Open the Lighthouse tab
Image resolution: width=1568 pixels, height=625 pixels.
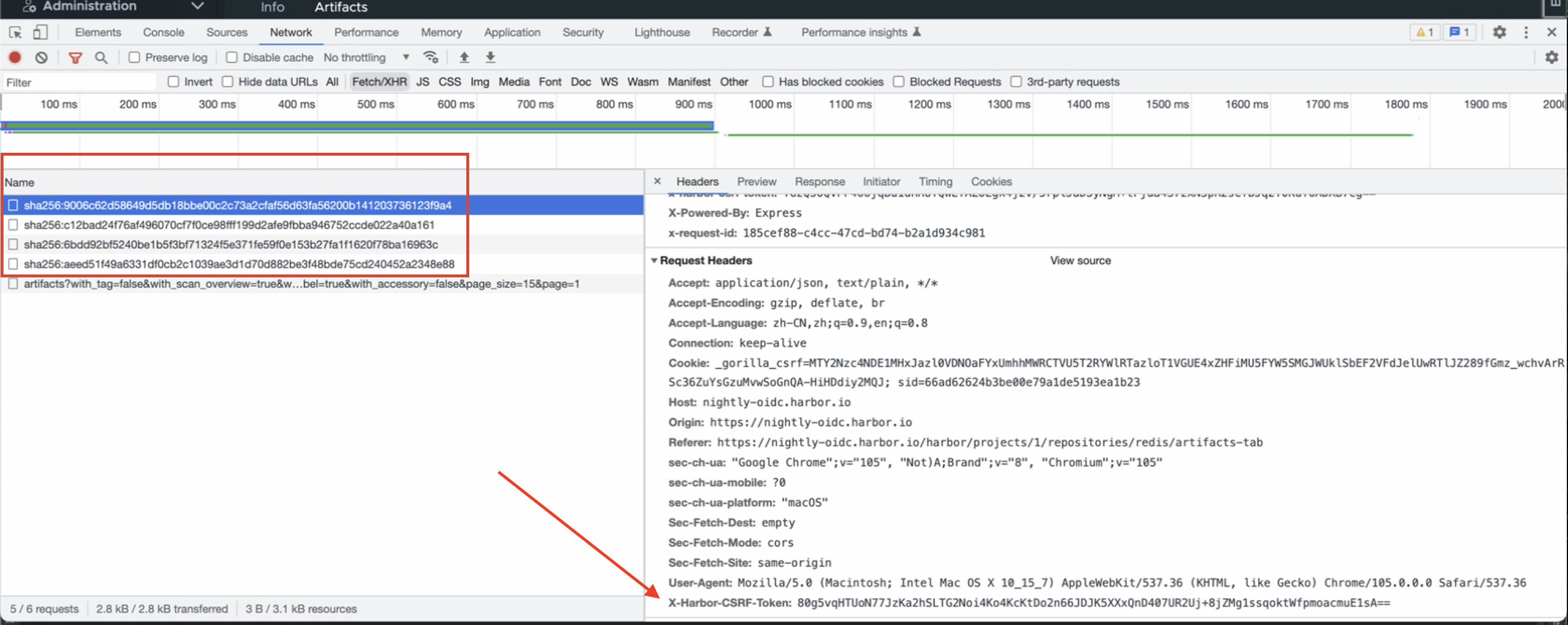click(x=662, y=32)
